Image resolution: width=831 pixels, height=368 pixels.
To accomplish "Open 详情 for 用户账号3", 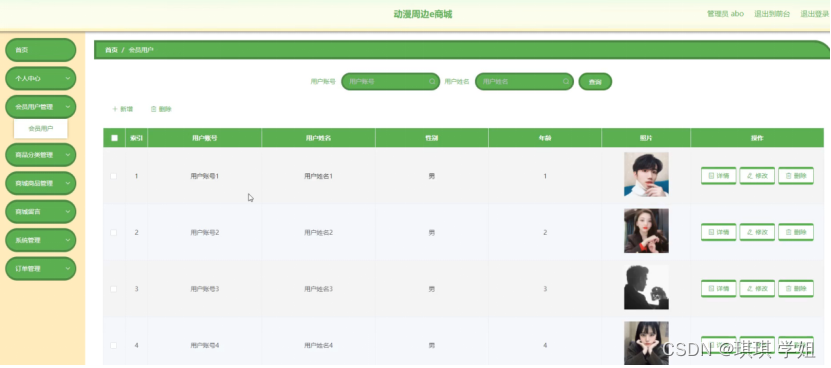I will 718,288.
